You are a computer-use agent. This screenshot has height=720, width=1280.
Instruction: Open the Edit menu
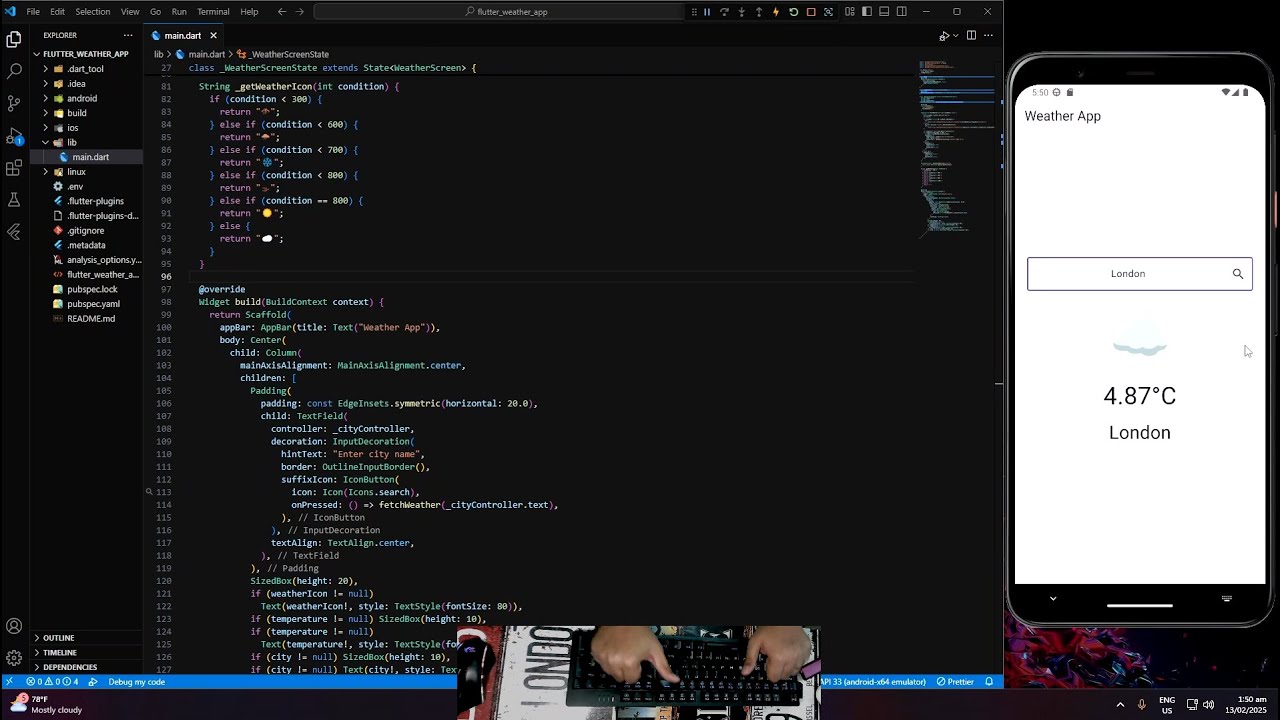[x=58, y=12]
